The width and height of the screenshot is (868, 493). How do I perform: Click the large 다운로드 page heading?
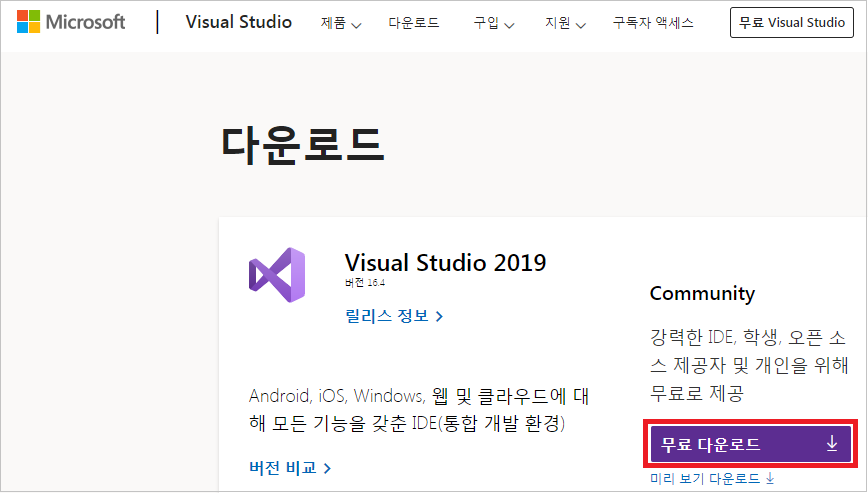302,145
